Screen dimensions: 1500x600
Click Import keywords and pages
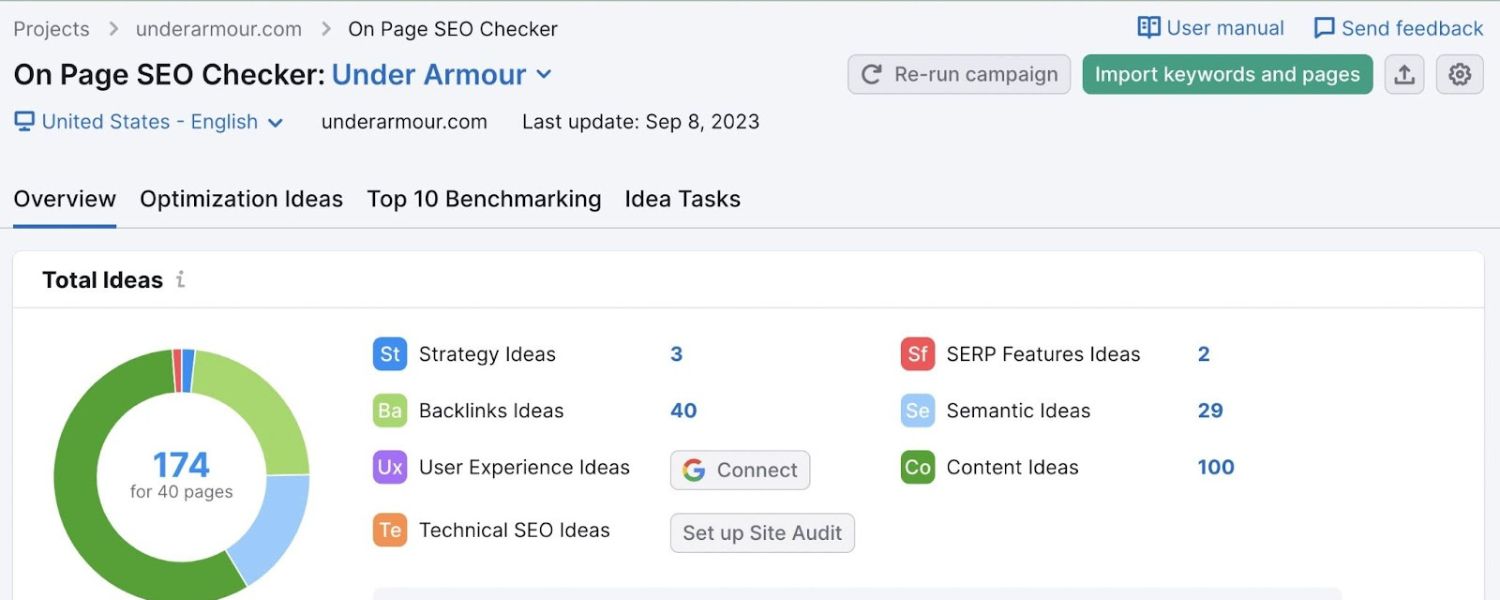(x=1227, y=74)
